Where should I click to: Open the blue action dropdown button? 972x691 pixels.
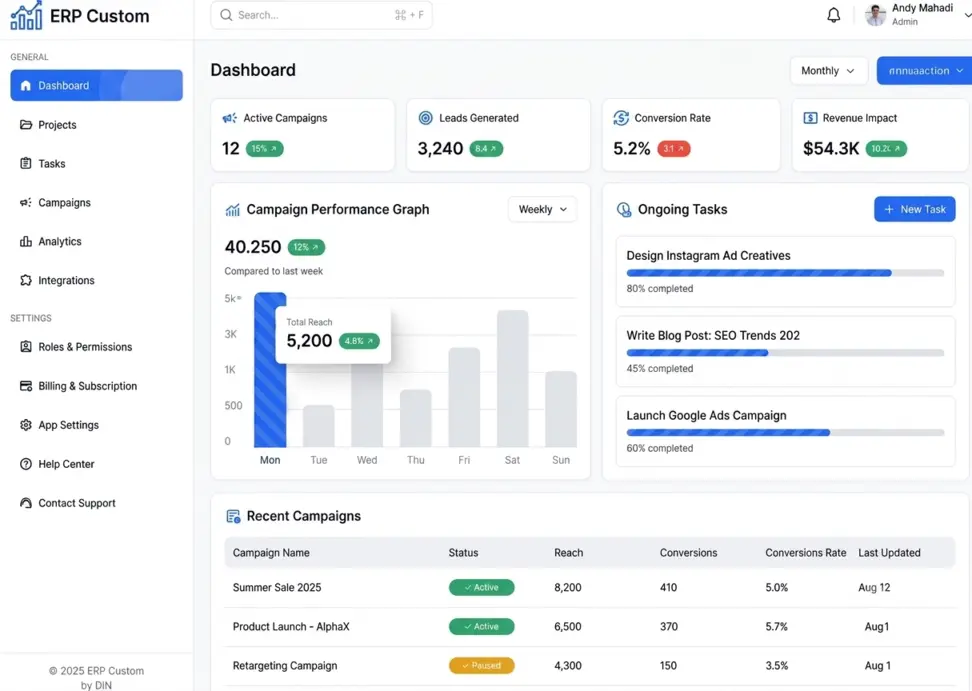[924, 71]
